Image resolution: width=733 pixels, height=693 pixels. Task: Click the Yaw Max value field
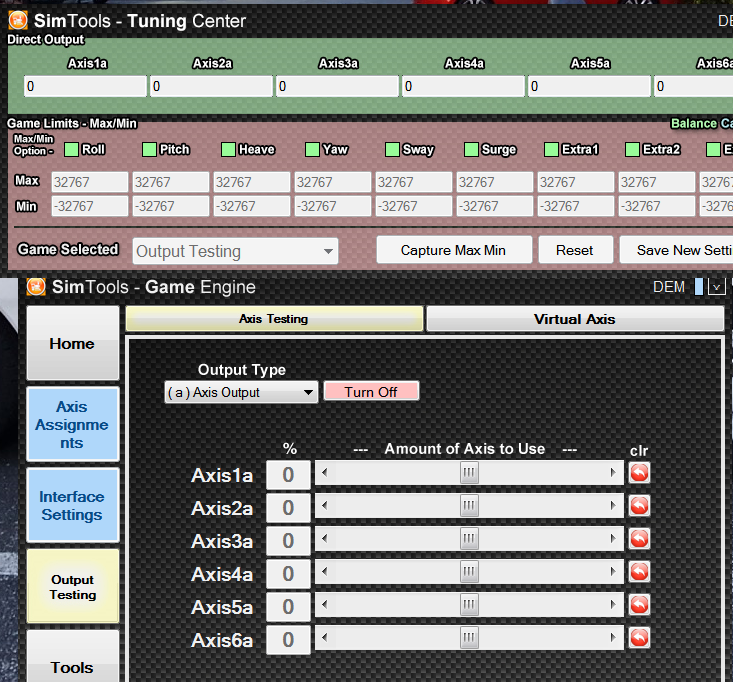pos(333,182)
